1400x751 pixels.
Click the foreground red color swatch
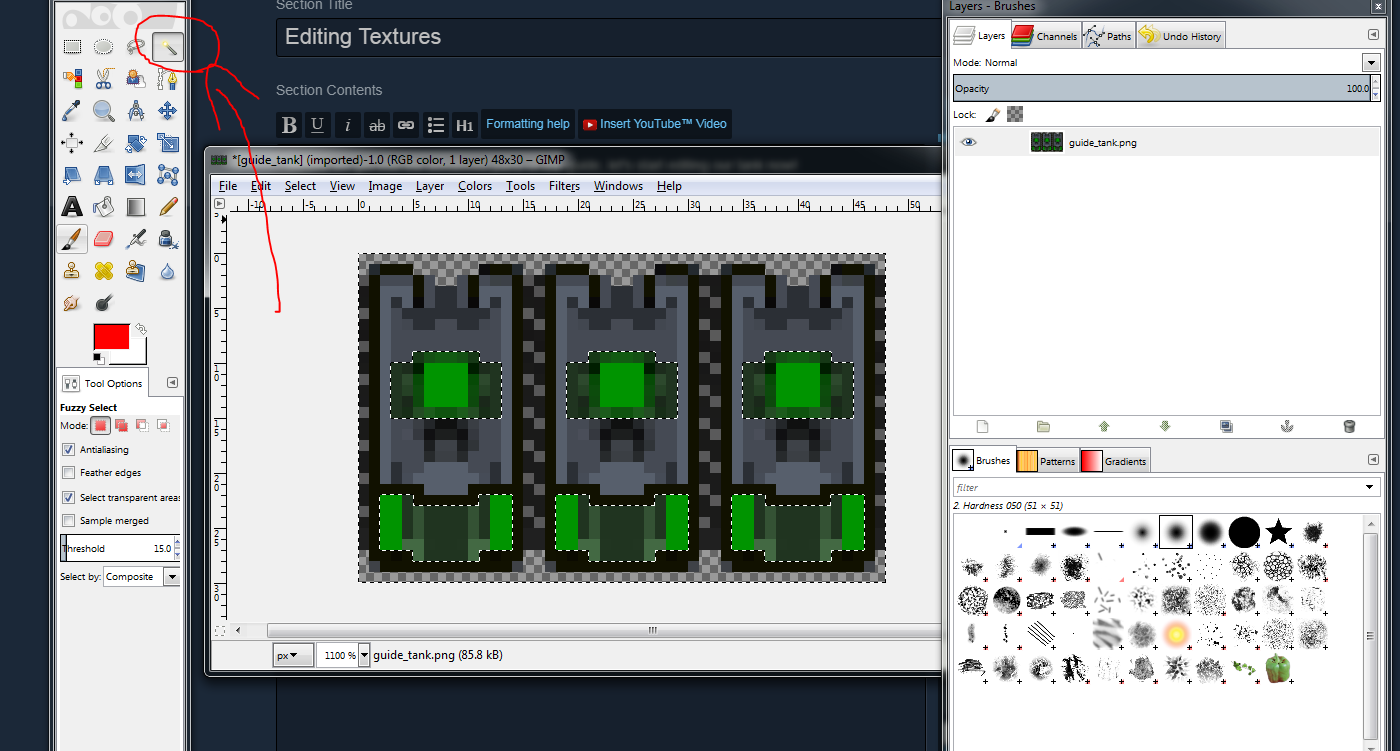pyautogui.click(x=111, y=336)
